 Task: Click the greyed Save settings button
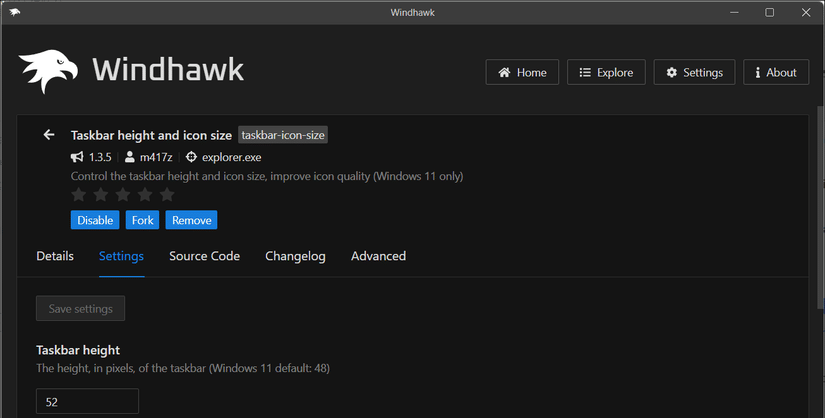point(81,308)
